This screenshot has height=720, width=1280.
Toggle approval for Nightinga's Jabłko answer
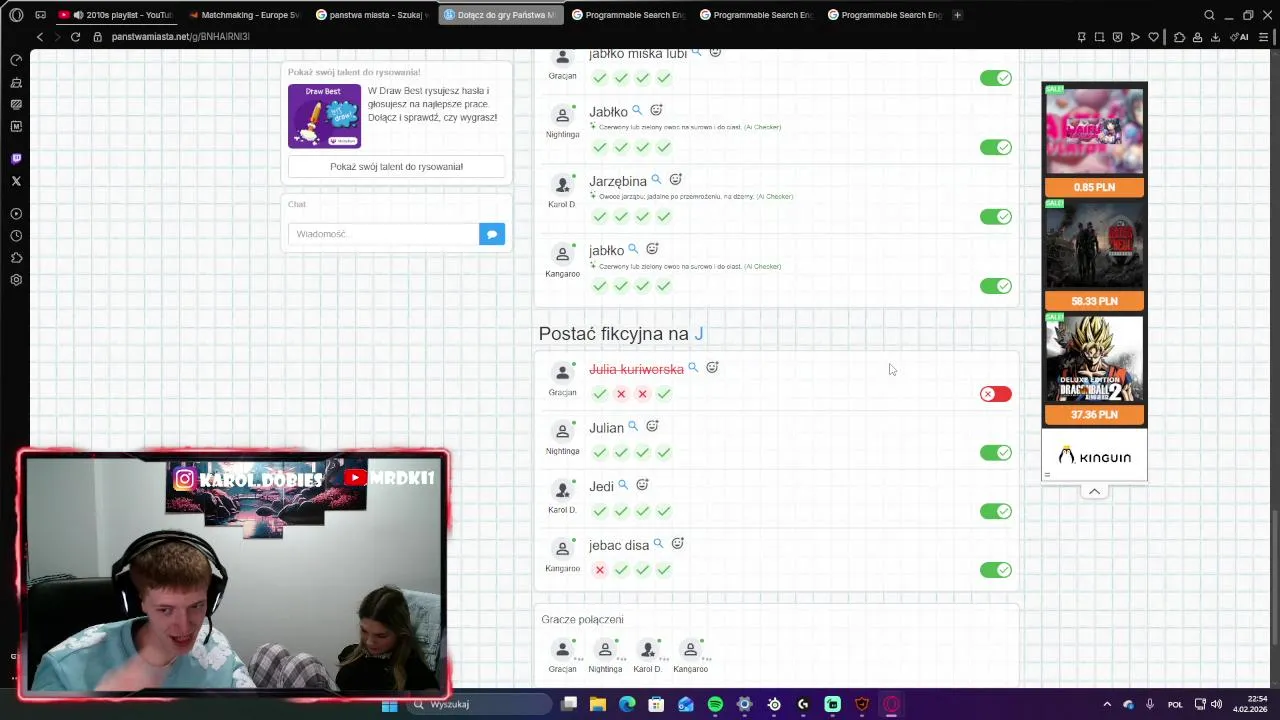[996, 147]
